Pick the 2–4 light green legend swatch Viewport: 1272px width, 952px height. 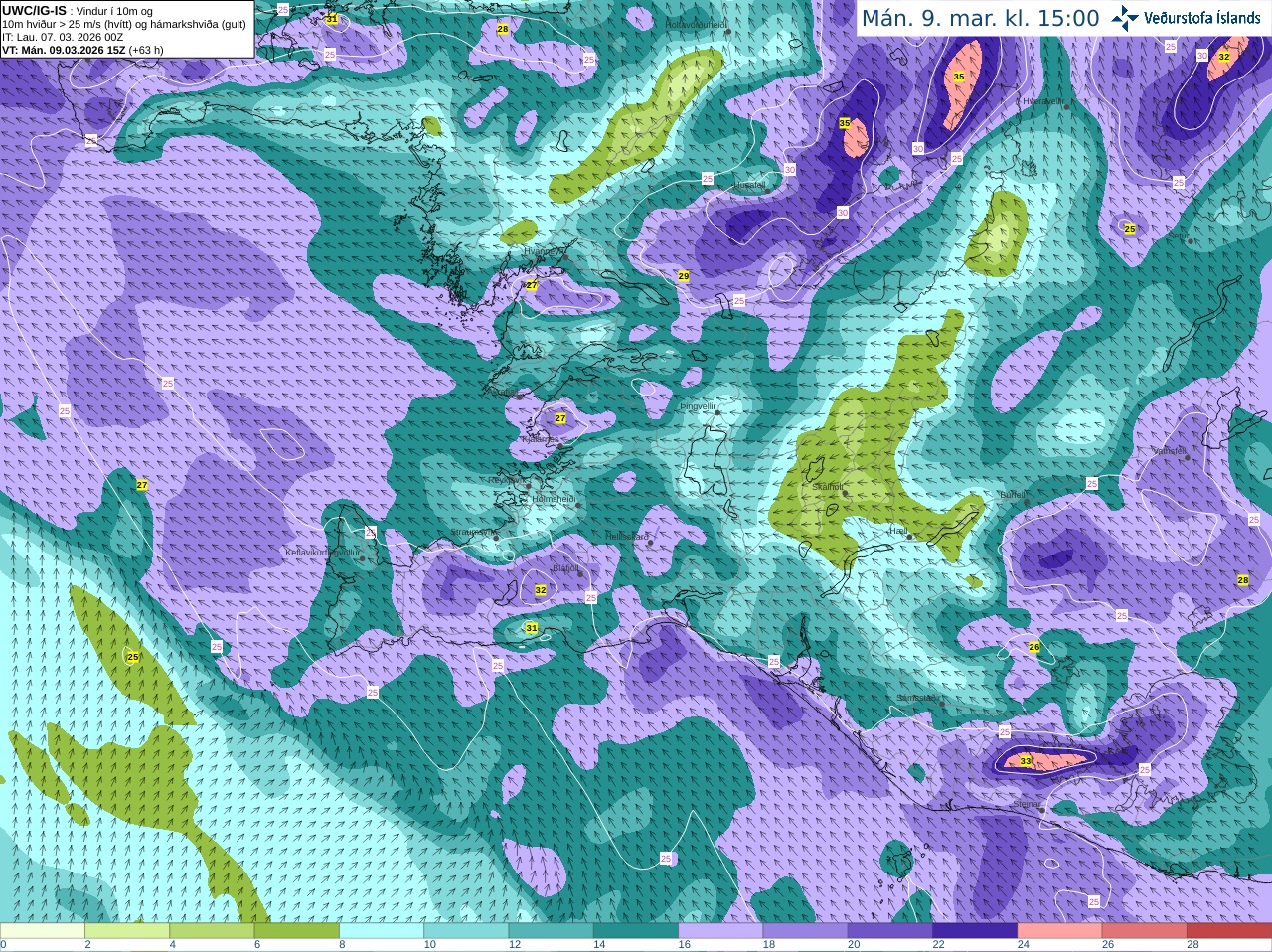point(127,931)
